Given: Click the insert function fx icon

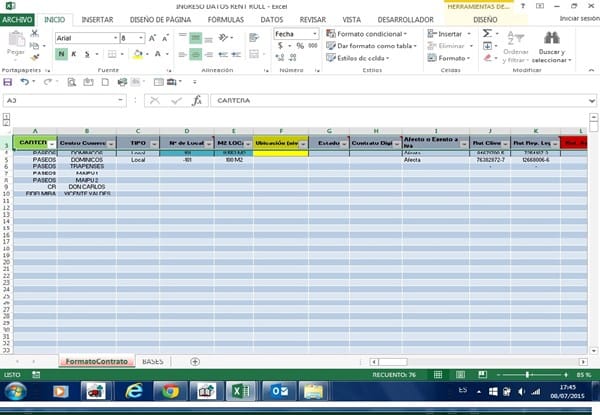Looking at the screenshot, I should pos(197,100).
